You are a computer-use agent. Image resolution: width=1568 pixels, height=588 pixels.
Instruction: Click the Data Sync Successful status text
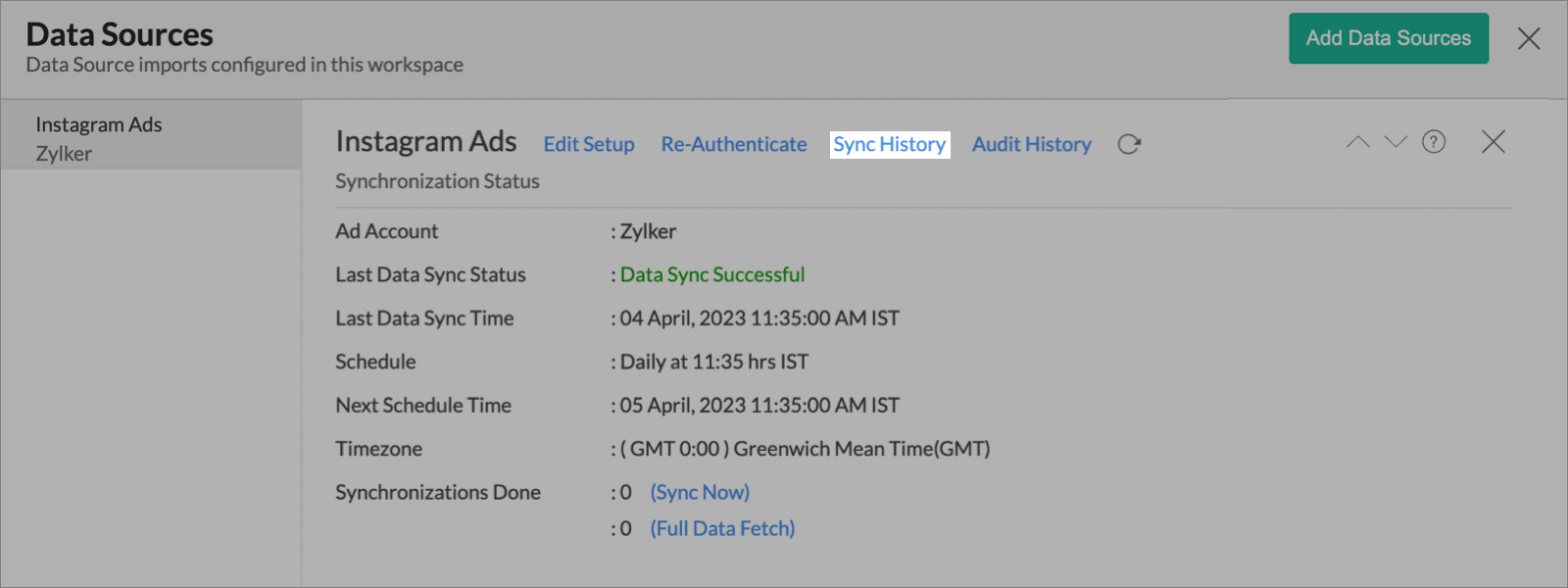tap(712, 274)
